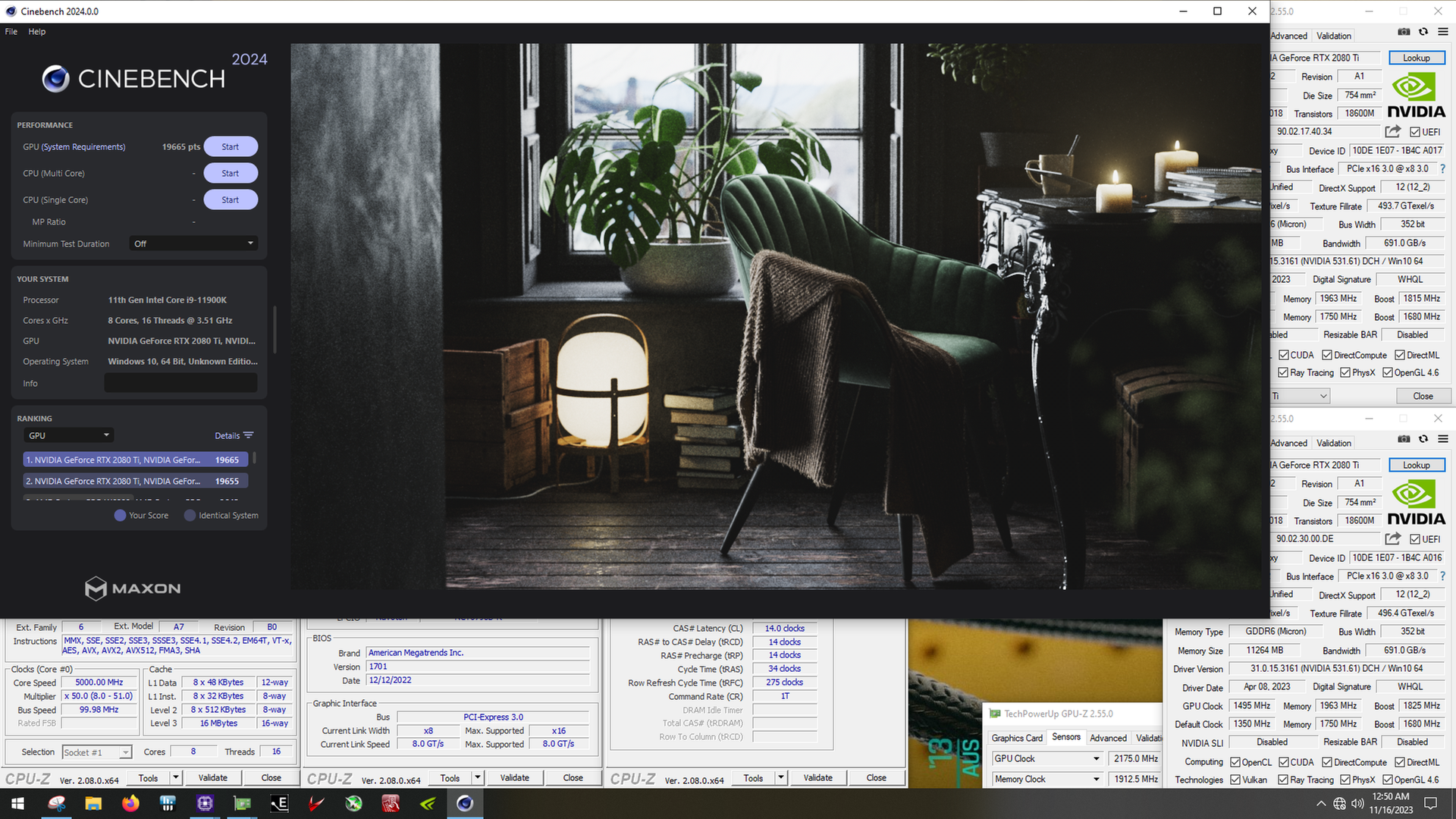The image size is (1456, 819).
Task: Switch to Validation tab in upper GPU-Z
Action: tap(1334, 36)
